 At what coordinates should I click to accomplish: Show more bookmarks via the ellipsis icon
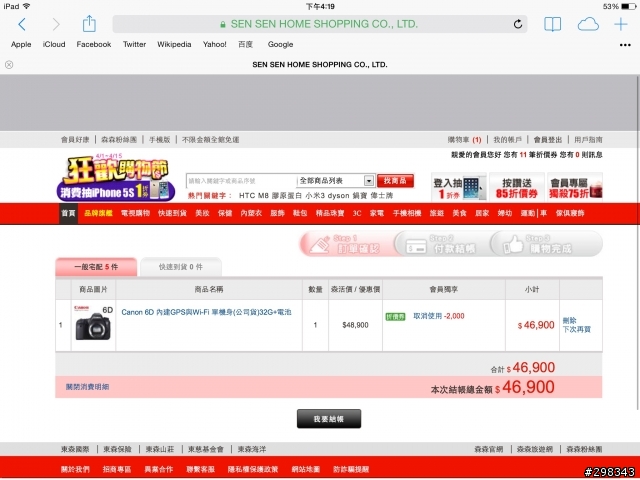tap(625, 45)
